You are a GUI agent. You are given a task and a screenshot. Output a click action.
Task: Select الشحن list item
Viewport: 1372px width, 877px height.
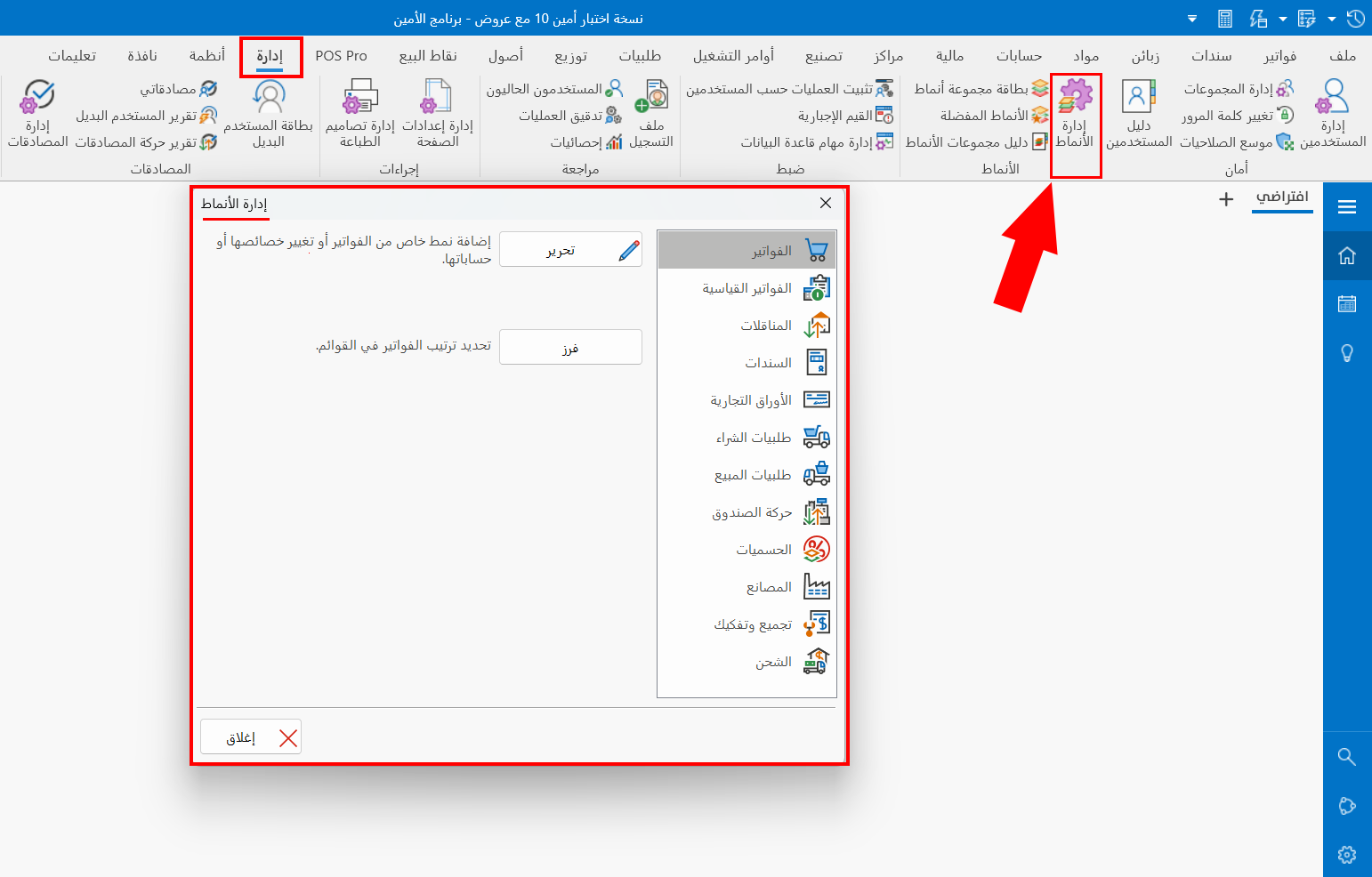[747, 662]
